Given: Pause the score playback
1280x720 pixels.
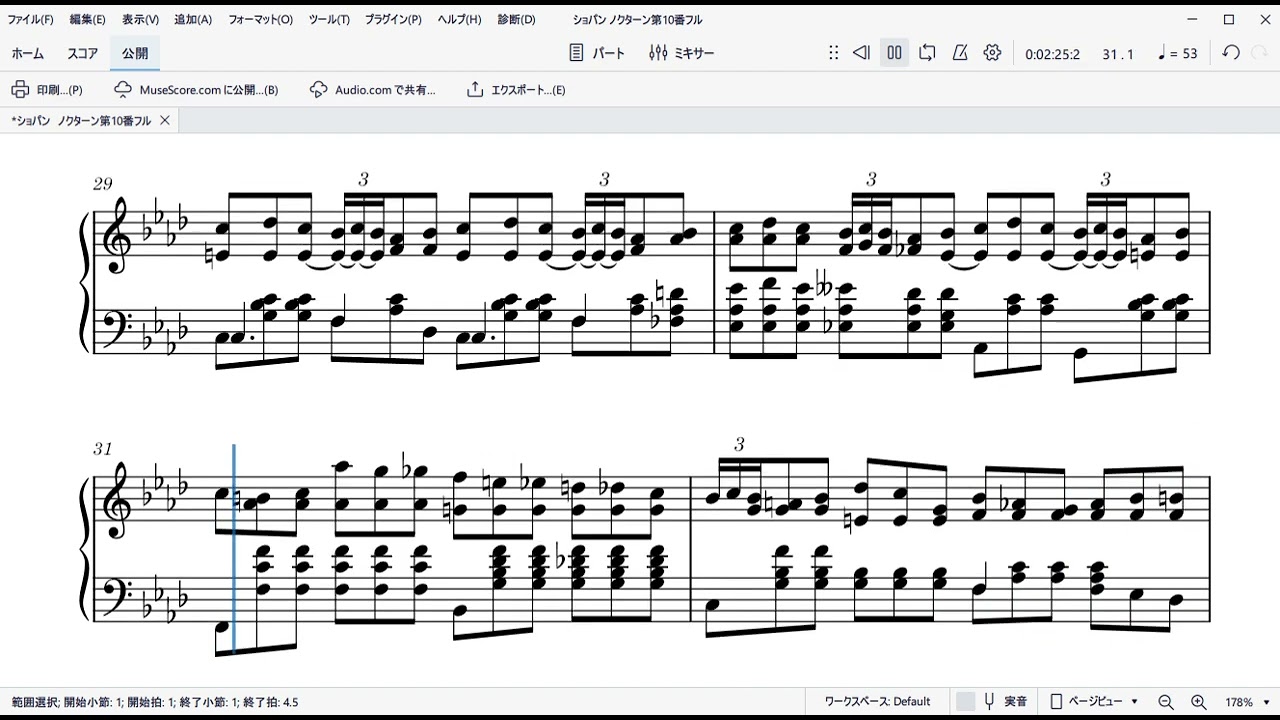Looking at the screenshot, I should click(x=895, y=53).
